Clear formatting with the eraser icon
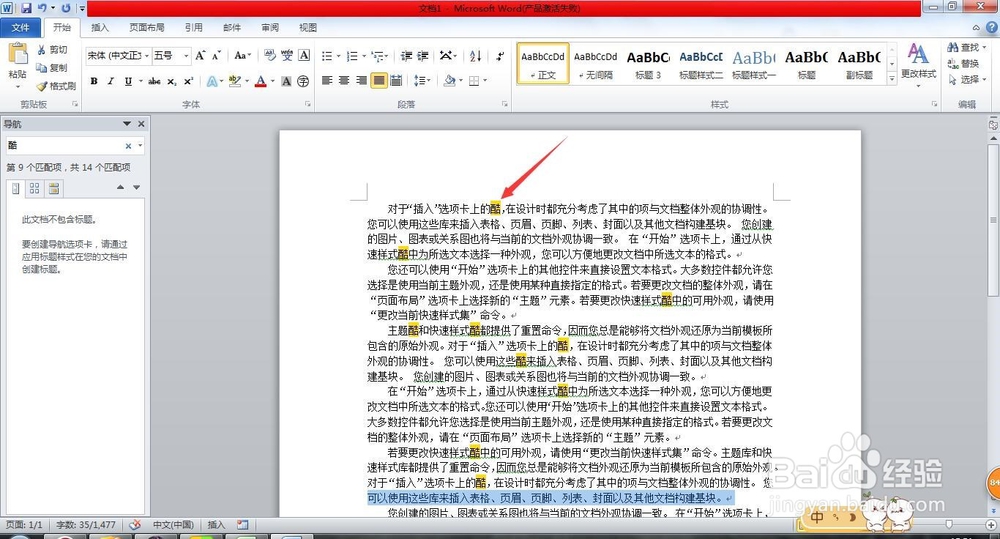1000x539 pixels. point(270,55)
